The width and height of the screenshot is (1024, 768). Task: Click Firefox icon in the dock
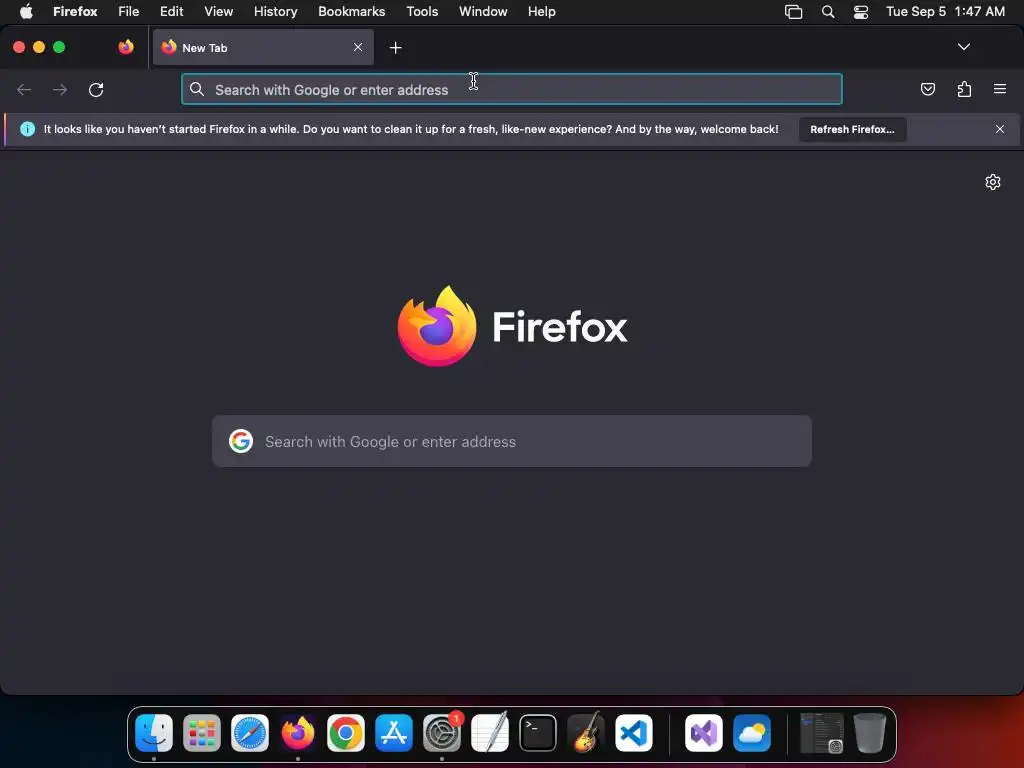click(298, 733)
